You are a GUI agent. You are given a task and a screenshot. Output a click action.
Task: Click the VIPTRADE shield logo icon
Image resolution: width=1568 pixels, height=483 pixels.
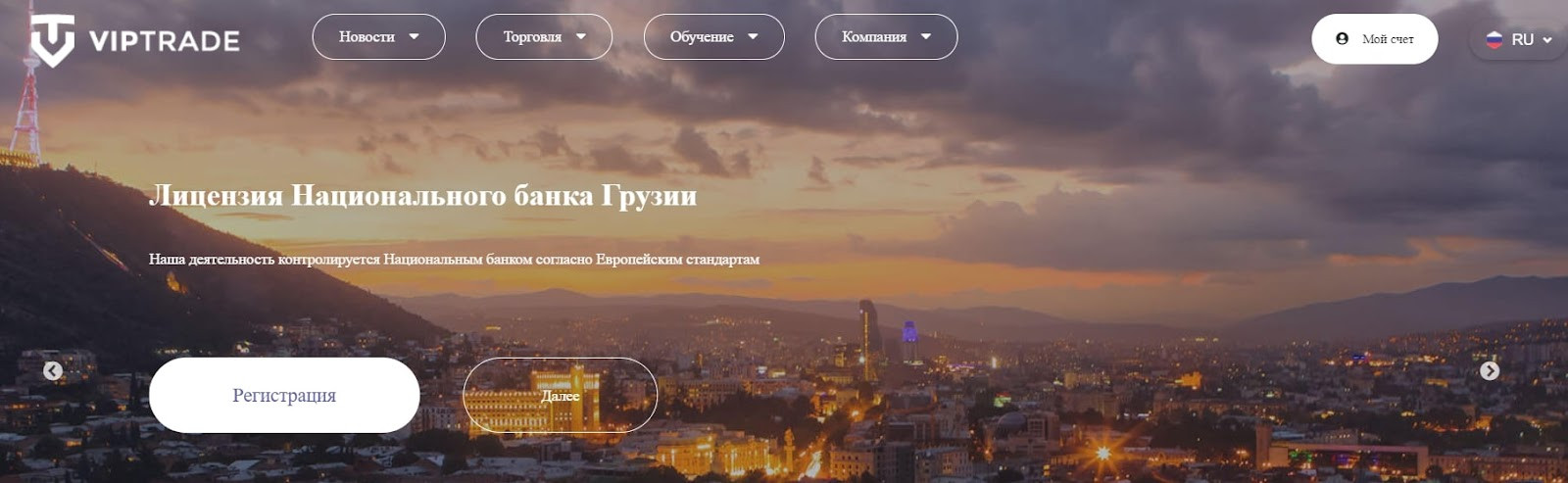(52, 40)
